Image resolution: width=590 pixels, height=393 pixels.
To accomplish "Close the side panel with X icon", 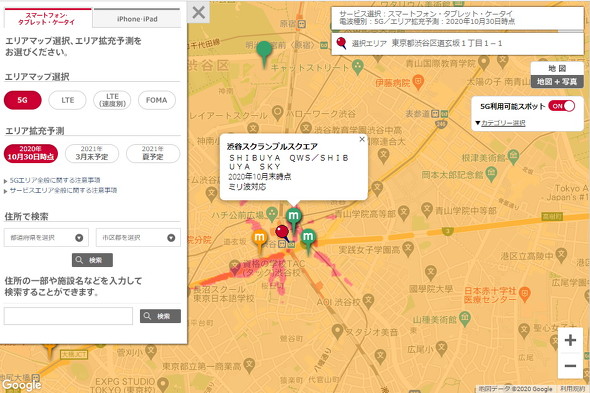I will [198, 12].
